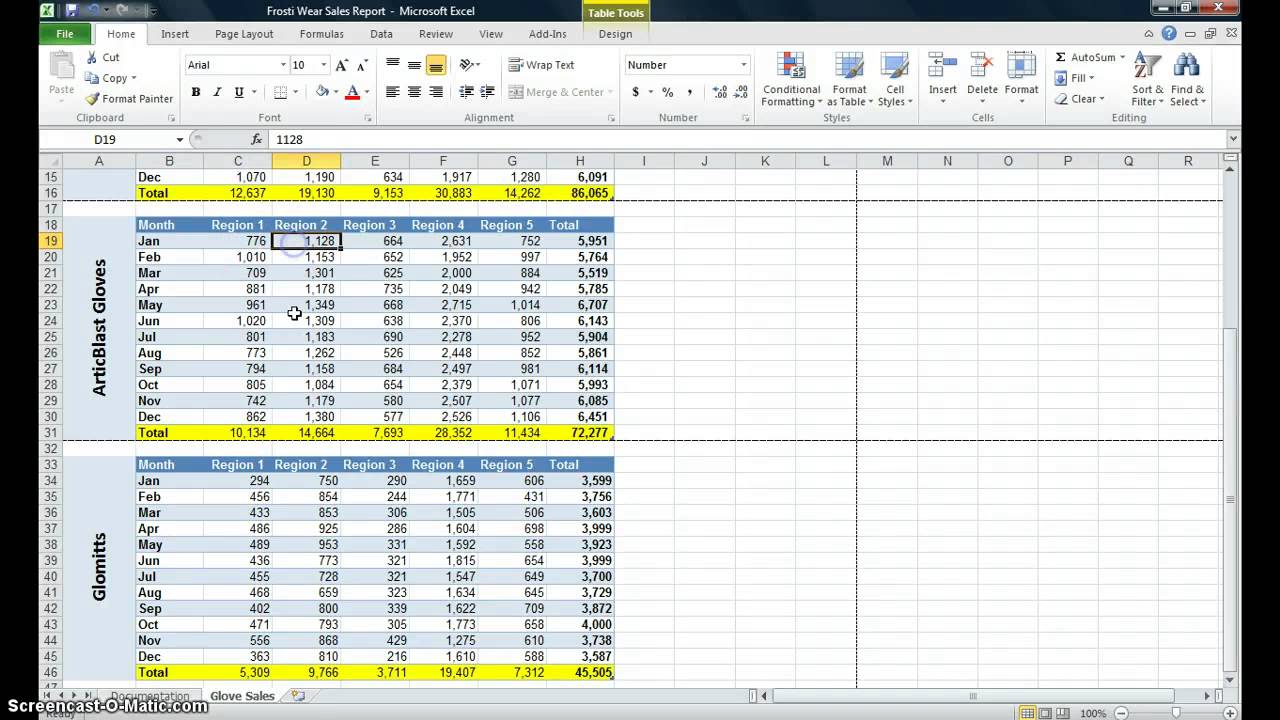Apply Accounting dollar format
This screenshot has height=720, width=1280.
click(x=635, y=92)
